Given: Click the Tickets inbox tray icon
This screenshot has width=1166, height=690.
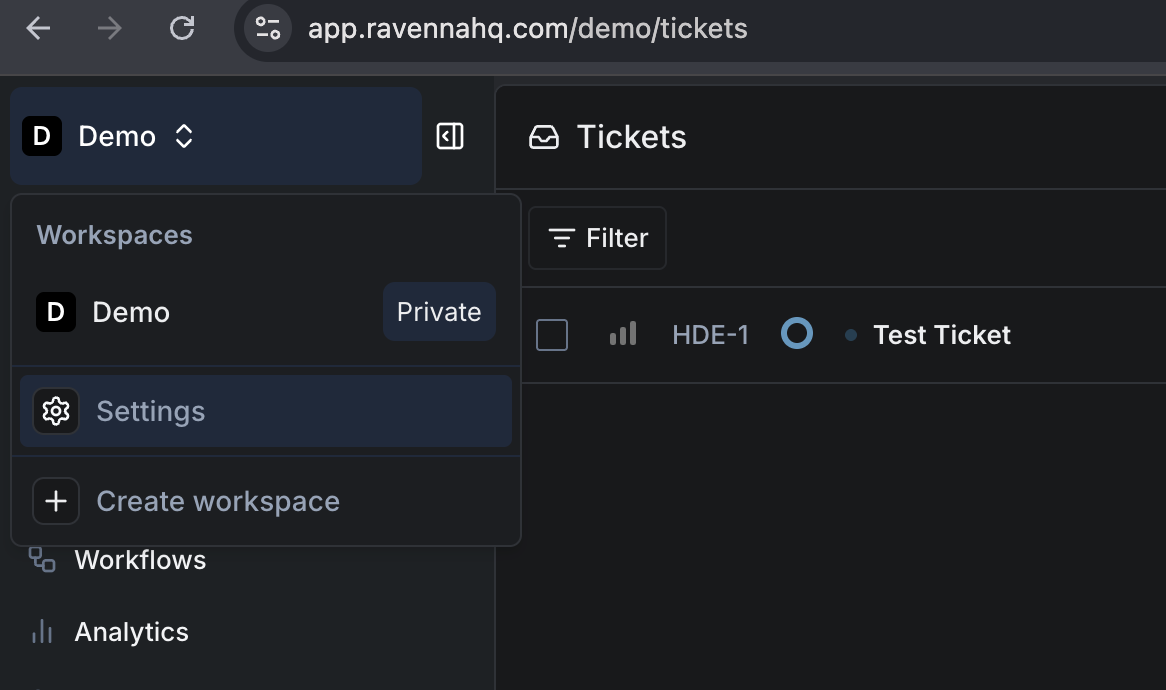Looking at the screenshot, I should [544, 137].
